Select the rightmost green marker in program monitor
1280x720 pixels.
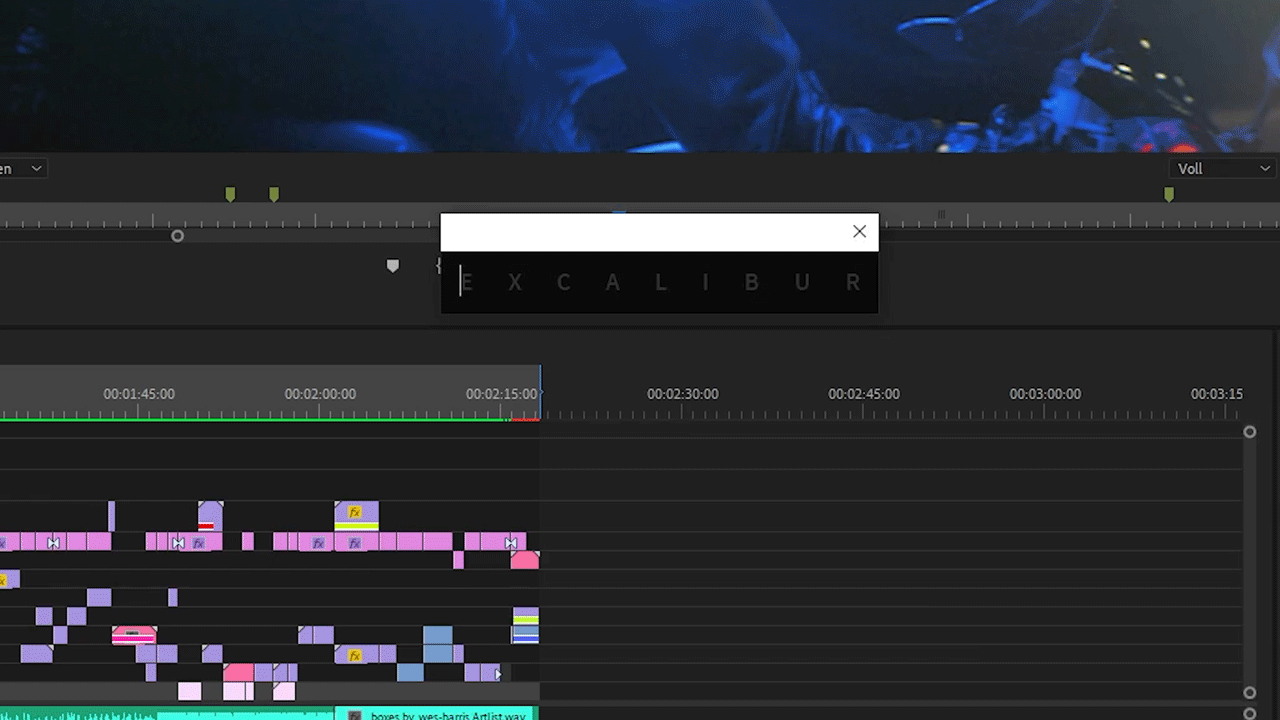tap(1169, 194)
